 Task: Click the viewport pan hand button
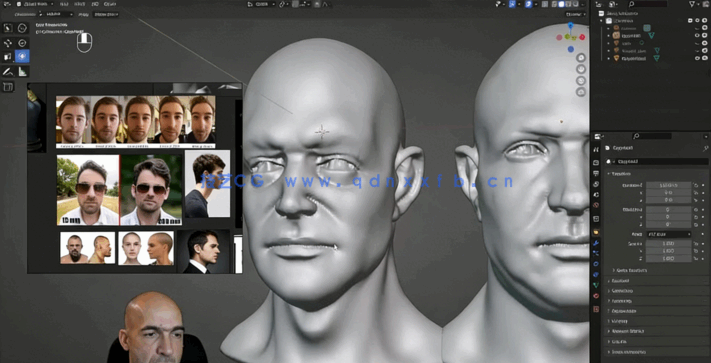[581, 69]
